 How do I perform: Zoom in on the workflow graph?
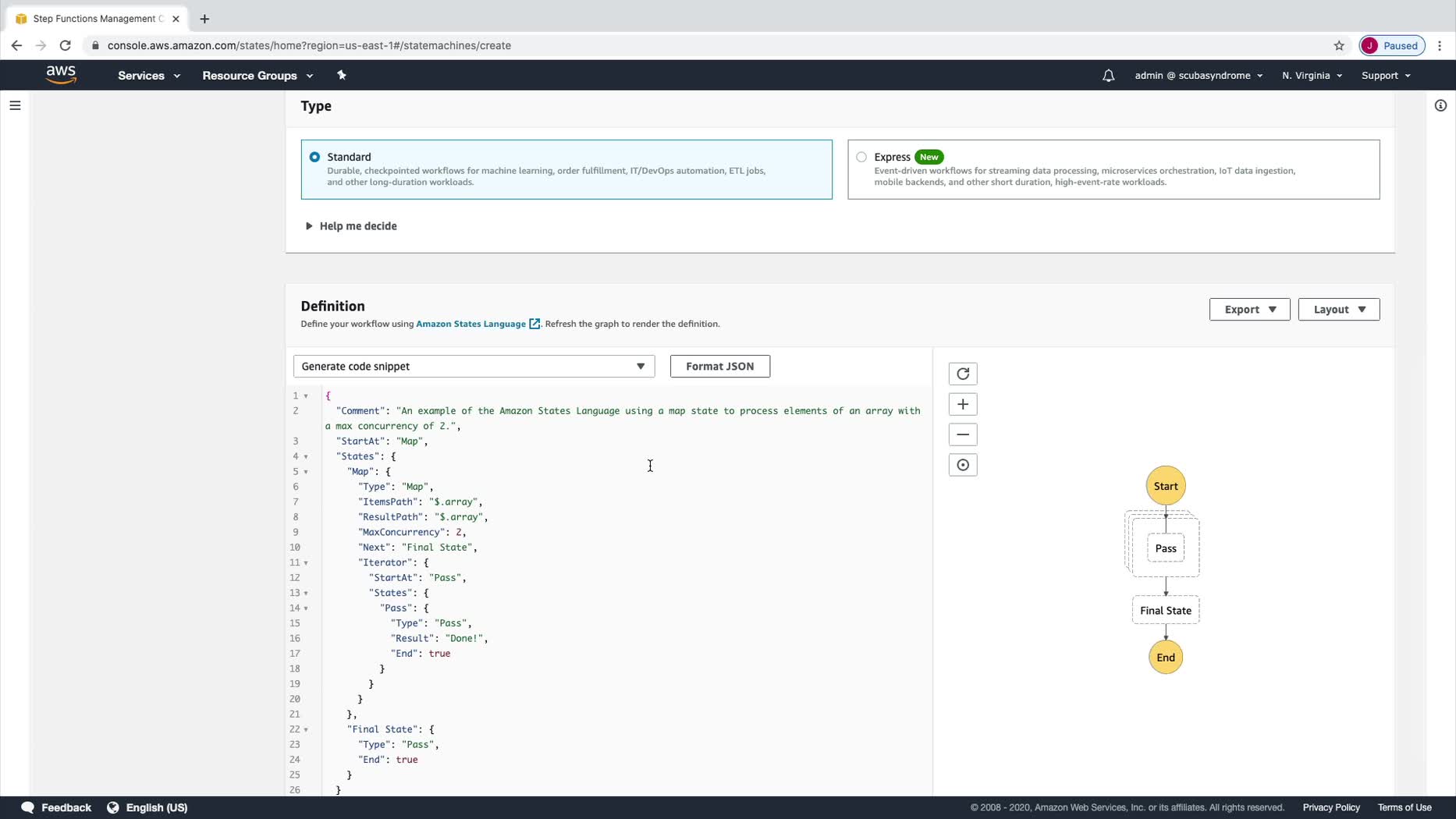[x=962, y=404]
